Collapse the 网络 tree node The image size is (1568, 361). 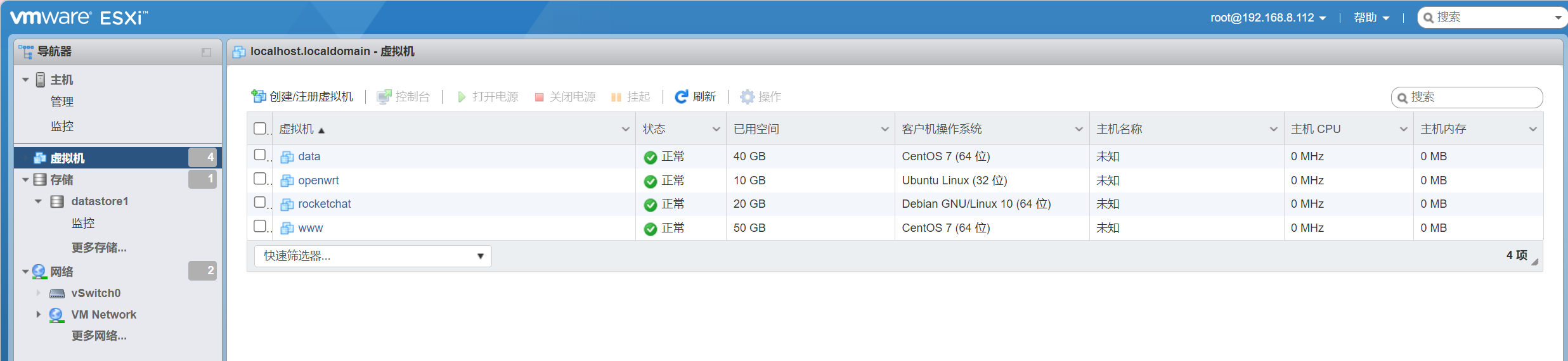(25, 272)
